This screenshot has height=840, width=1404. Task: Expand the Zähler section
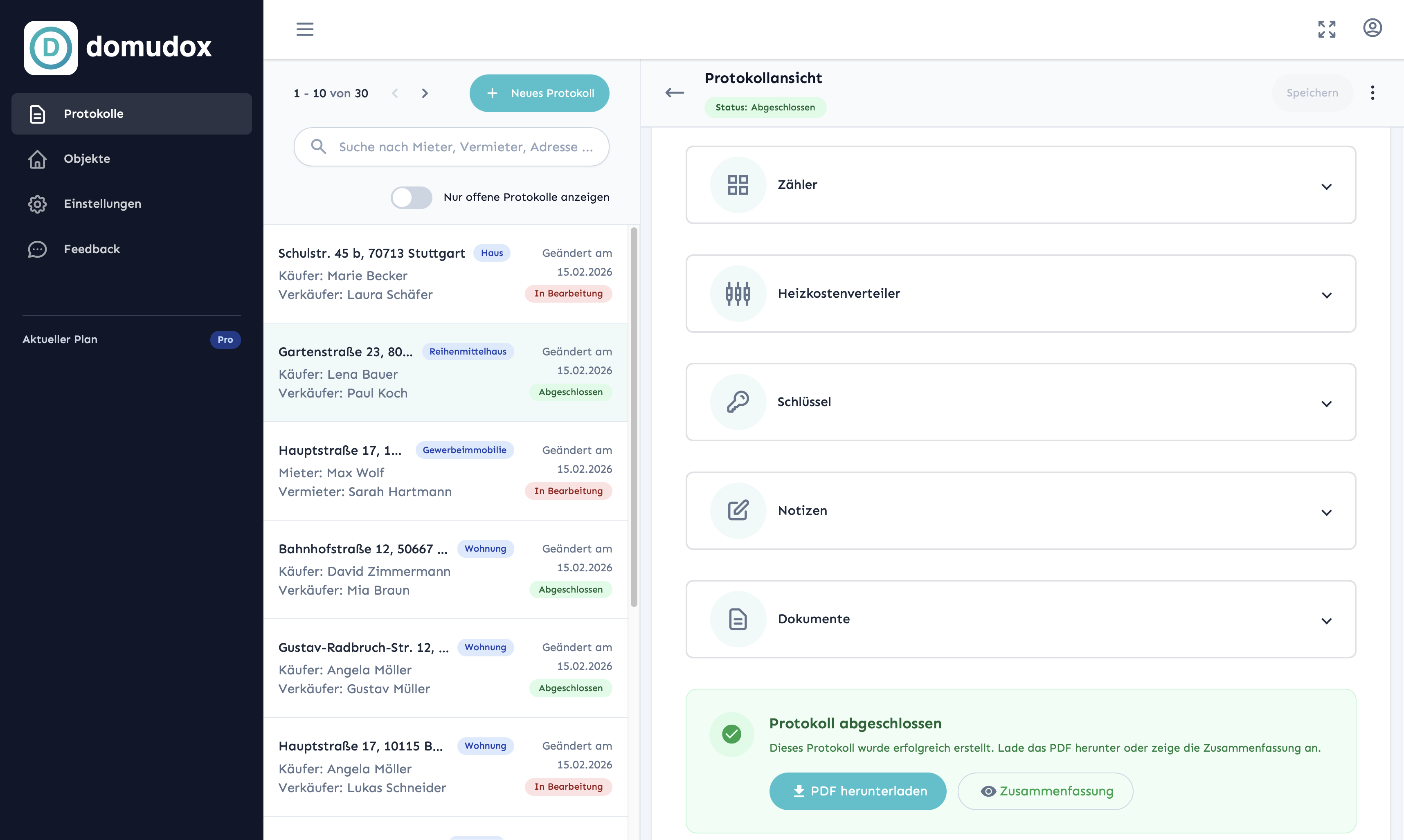(1326, 186)
